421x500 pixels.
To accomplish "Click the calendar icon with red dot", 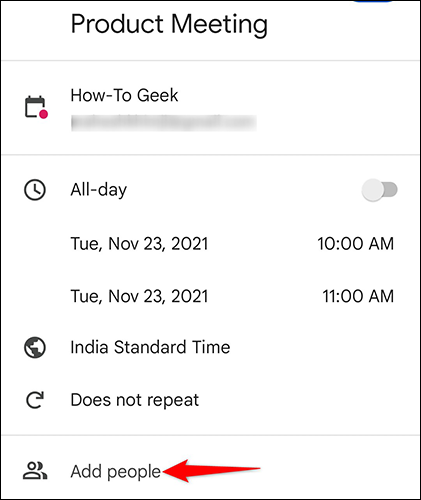I will click(x=36, y=107).
